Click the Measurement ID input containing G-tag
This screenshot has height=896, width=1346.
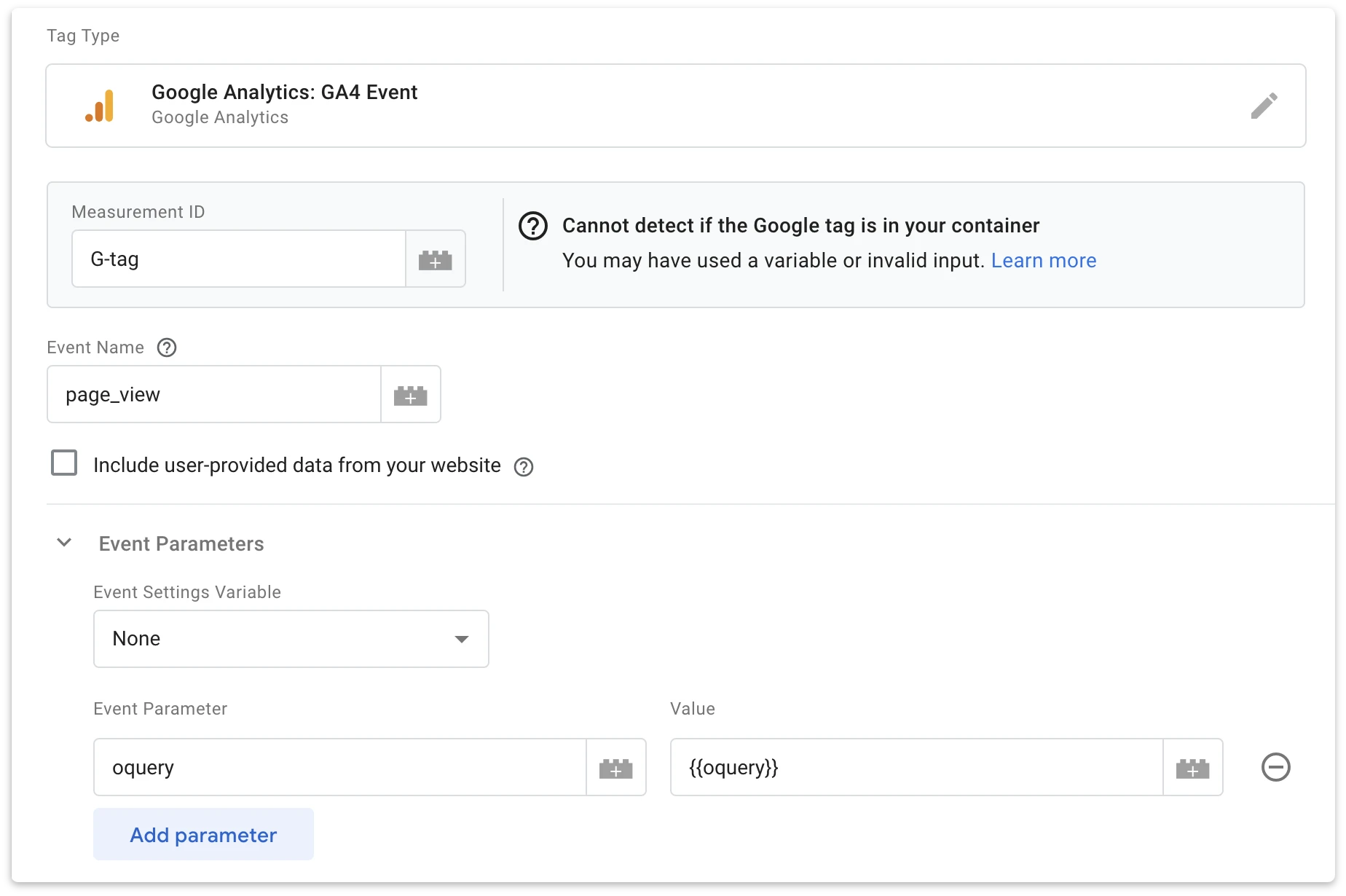(x=239, y=259)
